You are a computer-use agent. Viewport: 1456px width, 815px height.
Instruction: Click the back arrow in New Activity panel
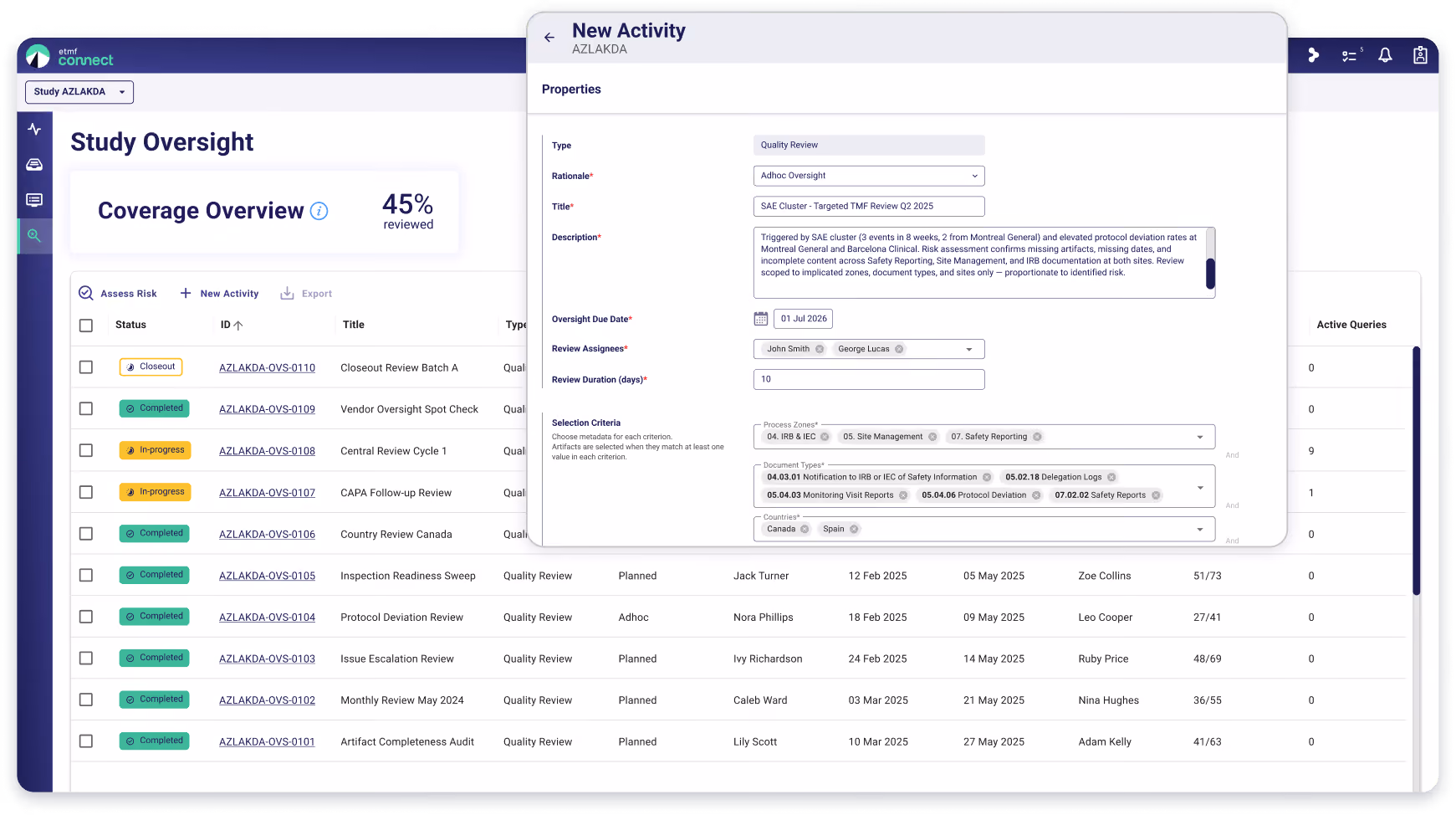point(549,38)
